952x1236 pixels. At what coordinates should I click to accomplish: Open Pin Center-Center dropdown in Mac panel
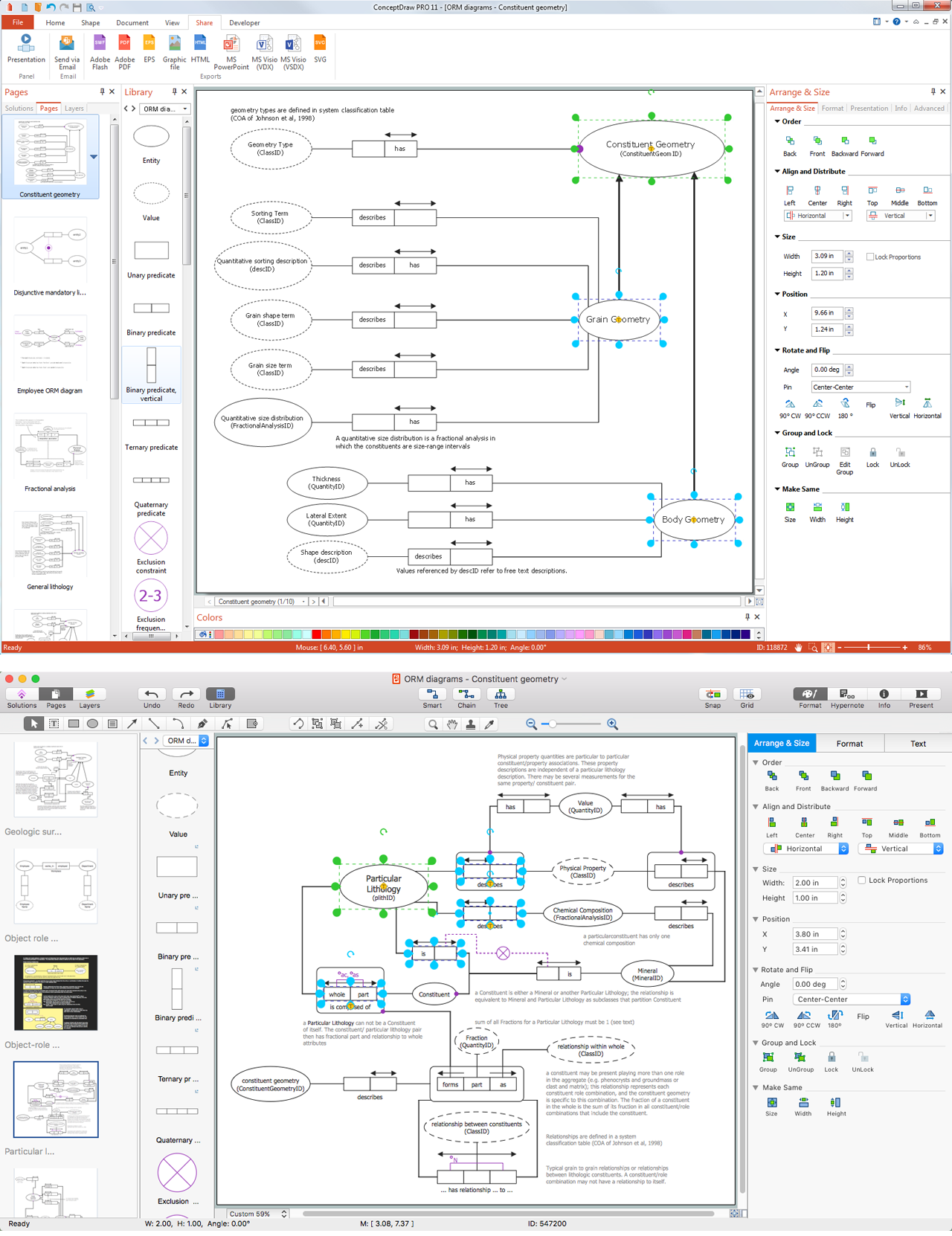pyautogui.click(x=852, y=1000)
